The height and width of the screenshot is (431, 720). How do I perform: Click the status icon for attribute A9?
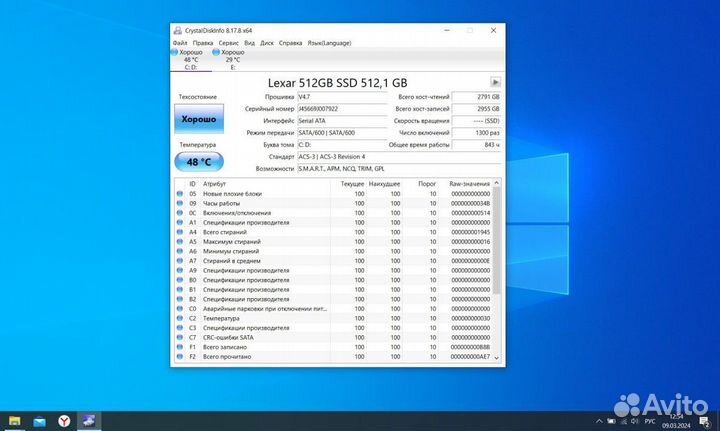pyautogui.click(x=180, y=270)
